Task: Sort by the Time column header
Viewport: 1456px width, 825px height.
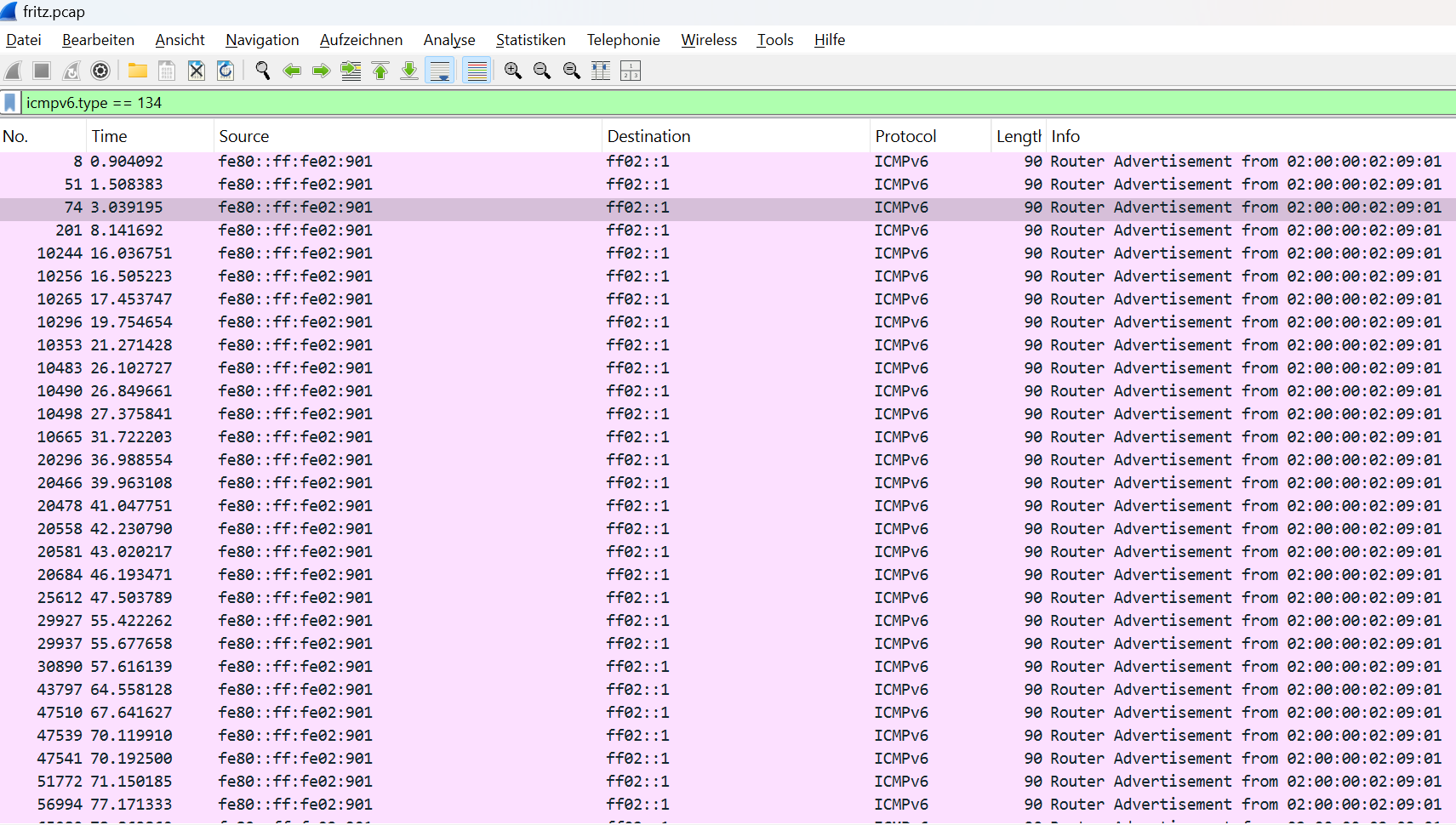Action: click(150, 136)
